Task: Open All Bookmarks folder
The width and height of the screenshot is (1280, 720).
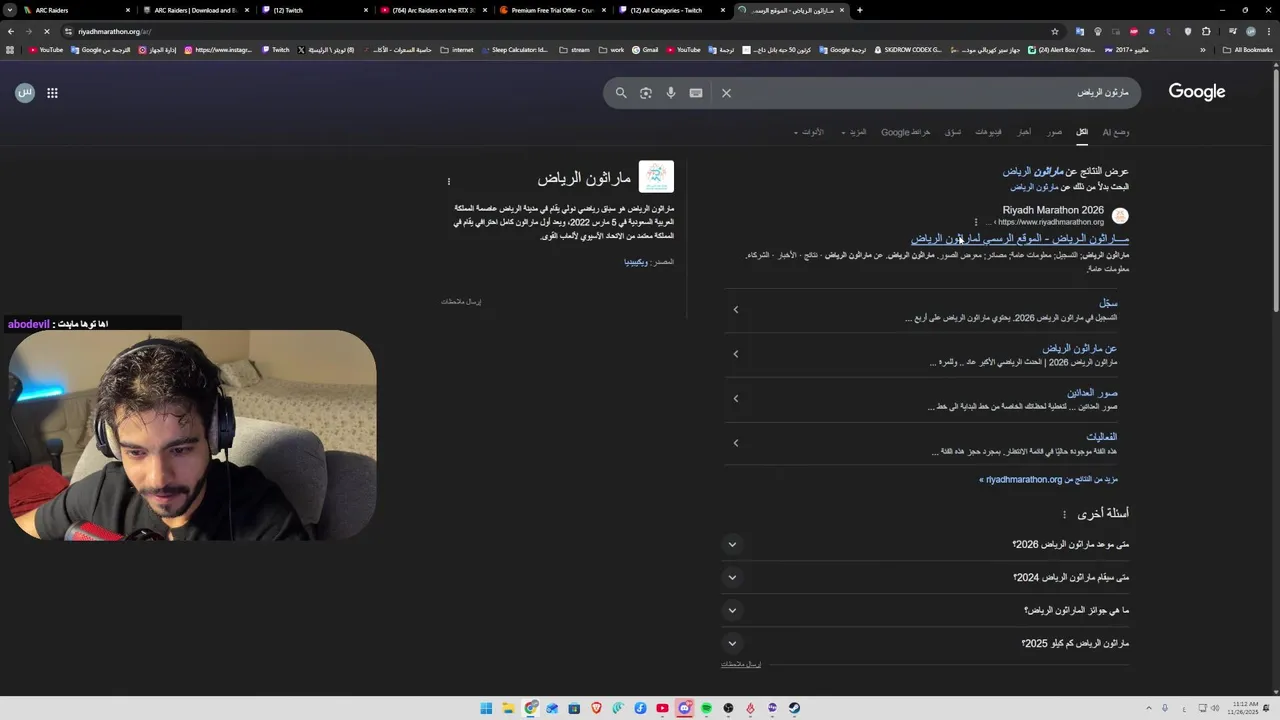Action: [x=1247, y=50]
